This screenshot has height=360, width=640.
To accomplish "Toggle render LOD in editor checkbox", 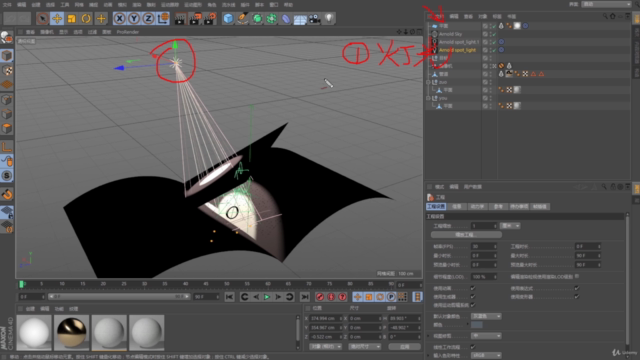I will pos(577,276).
